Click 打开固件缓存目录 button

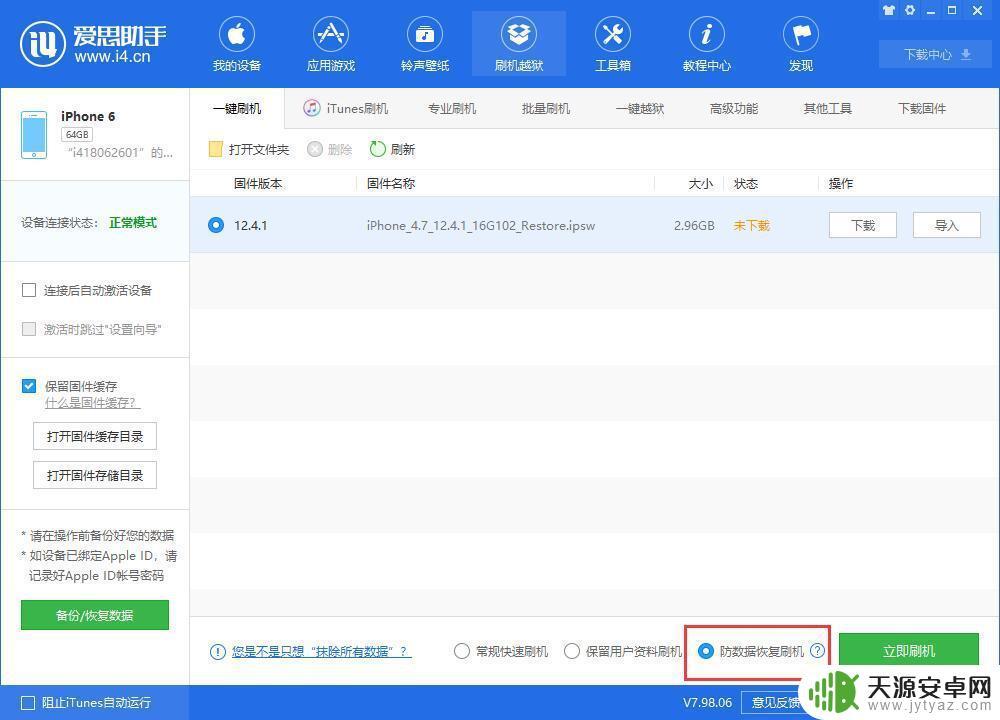[94, 436]
